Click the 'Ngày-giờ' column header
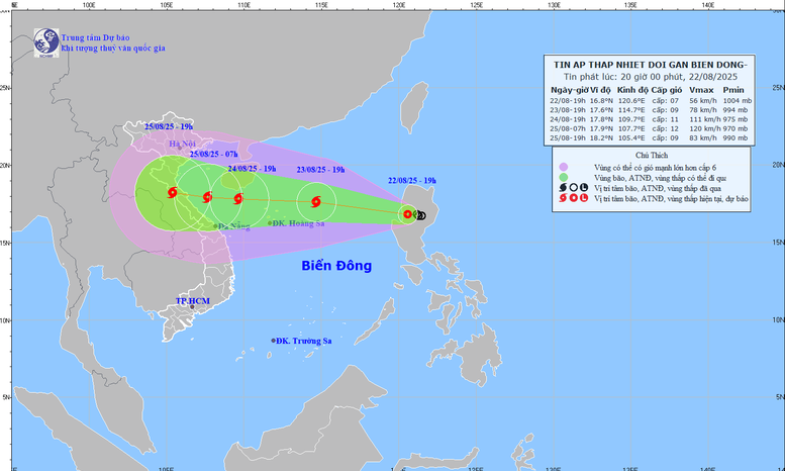 pos(569,90)
